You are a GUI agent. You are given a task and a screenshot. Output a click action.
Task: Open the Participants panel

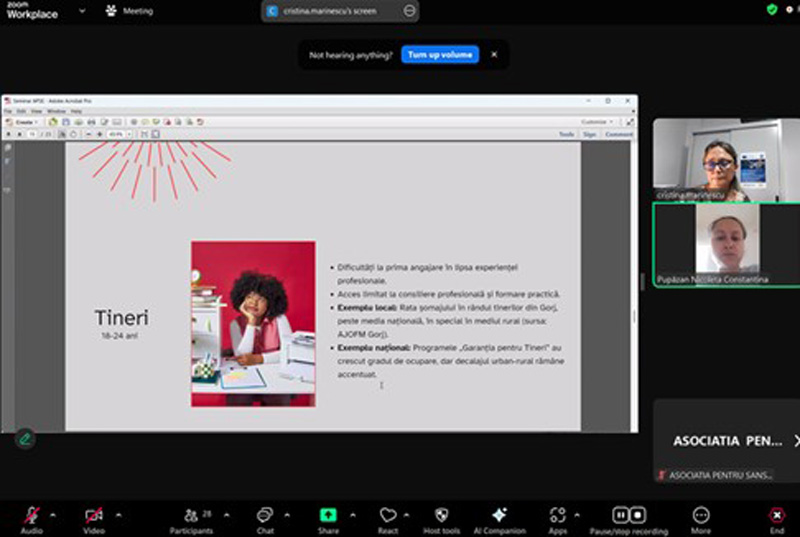tap(189, 514)
